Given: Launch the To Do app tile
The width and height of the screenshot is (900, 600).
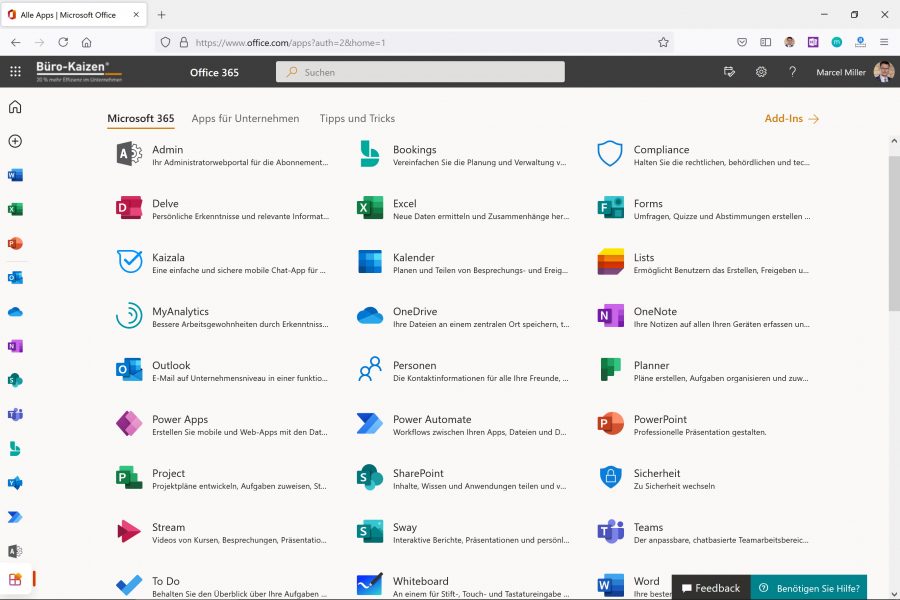Looking at the screenshot, I should 224,586.
